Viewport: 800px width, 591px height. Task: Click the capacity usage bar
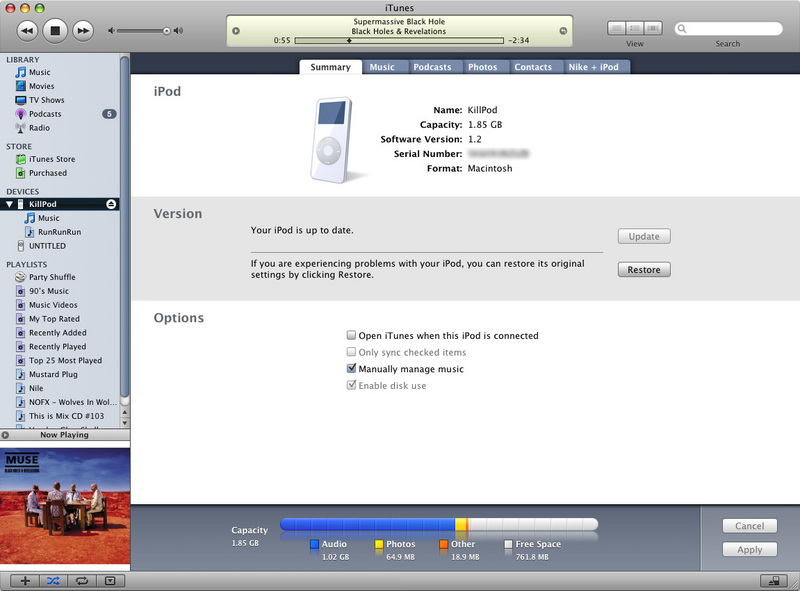tap(439, 524)
